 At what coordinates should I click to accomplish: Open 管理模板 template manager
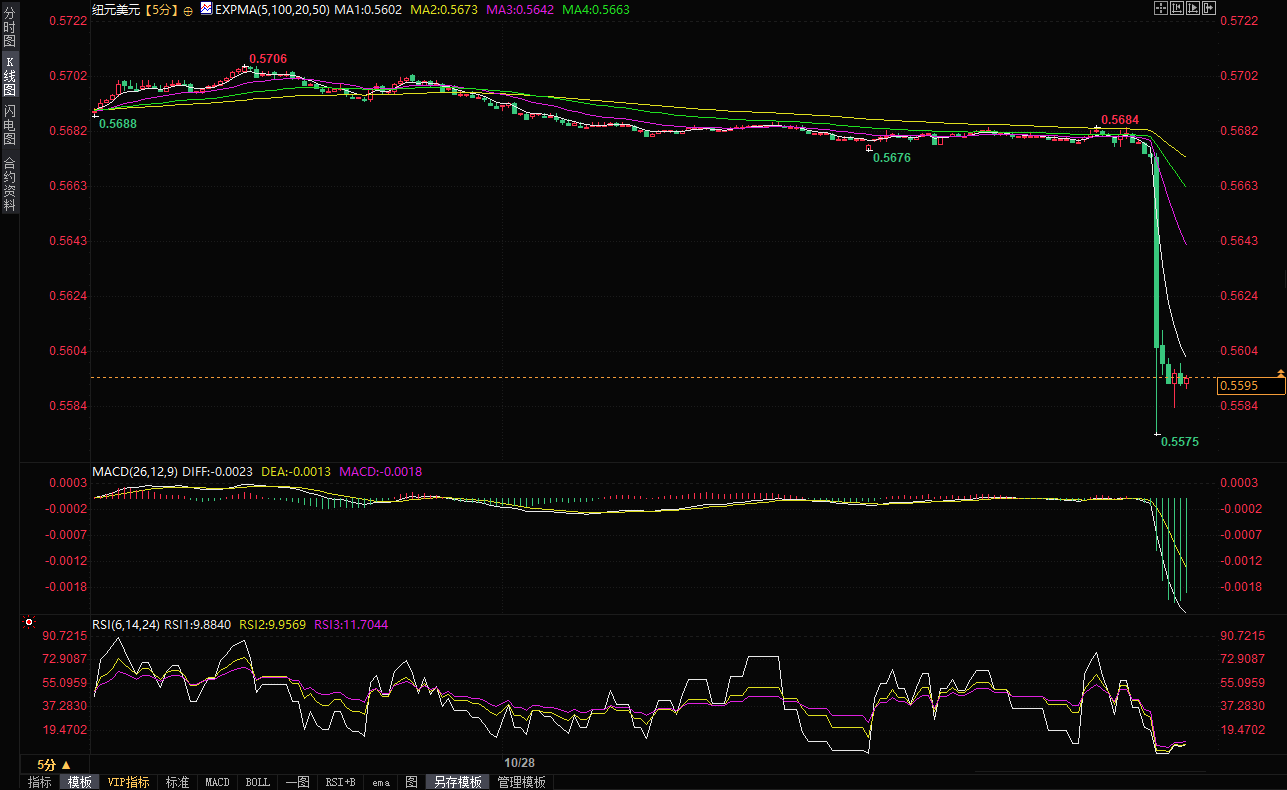tap(522, 782)
